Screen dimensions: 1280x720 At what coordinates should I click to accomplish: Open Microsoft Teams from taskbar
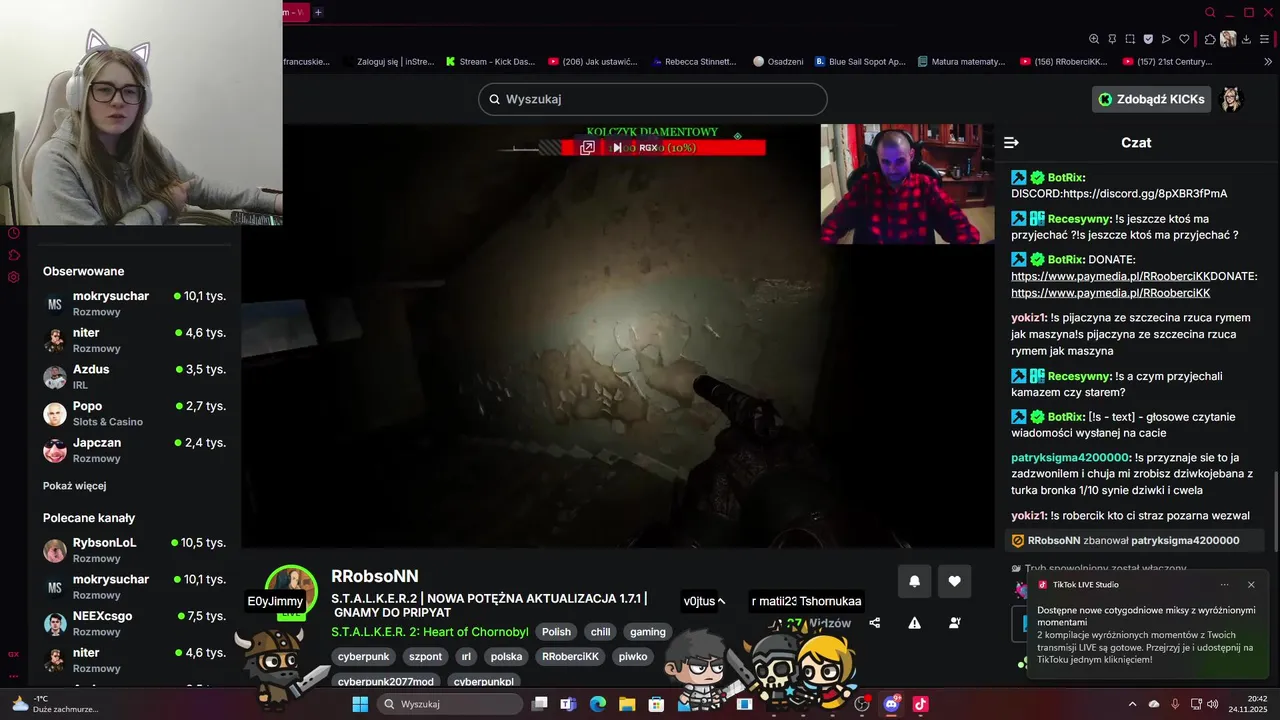(x=569, y=704)
